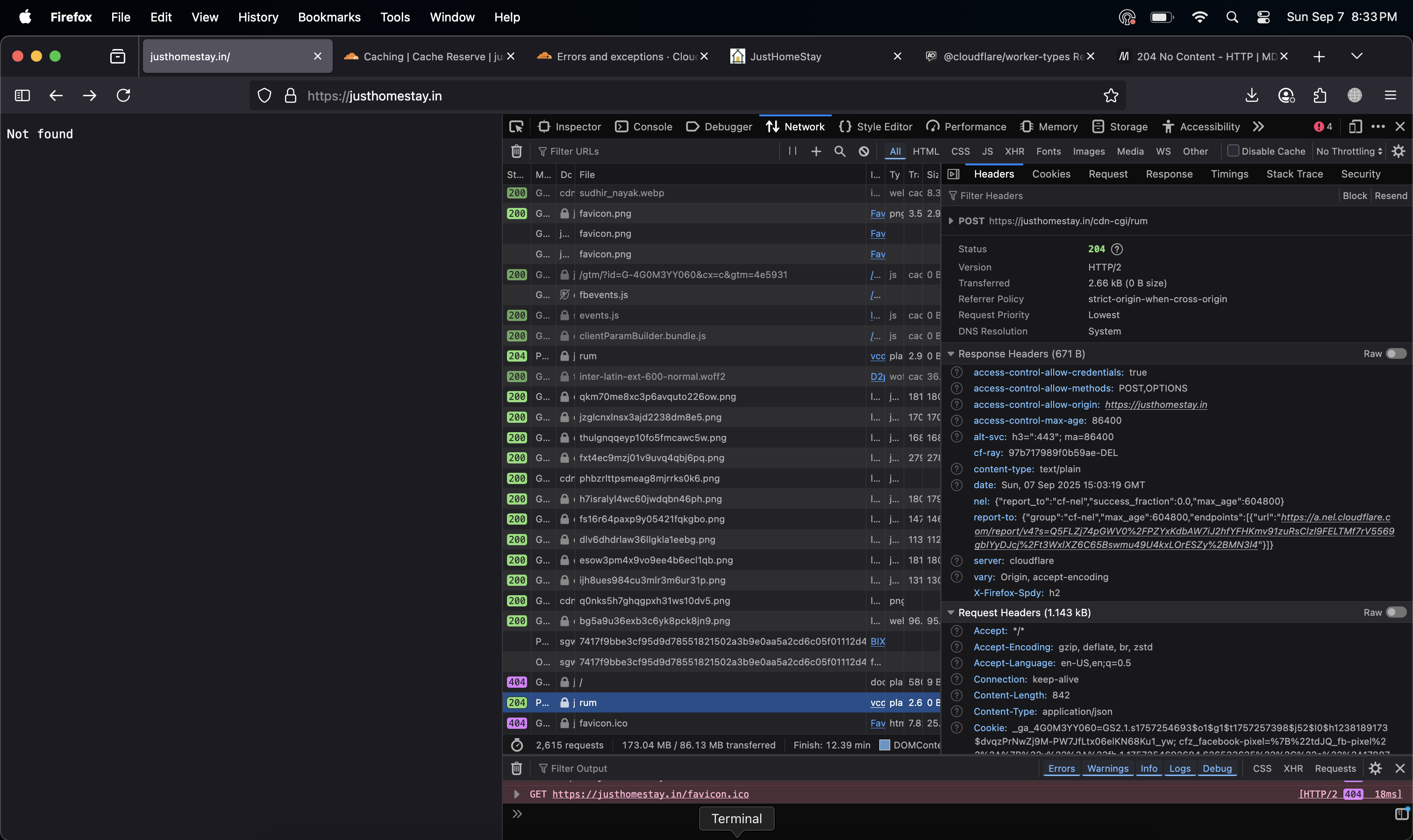
Task: Switch to the Timings tab
Action: click(1229, 174)
